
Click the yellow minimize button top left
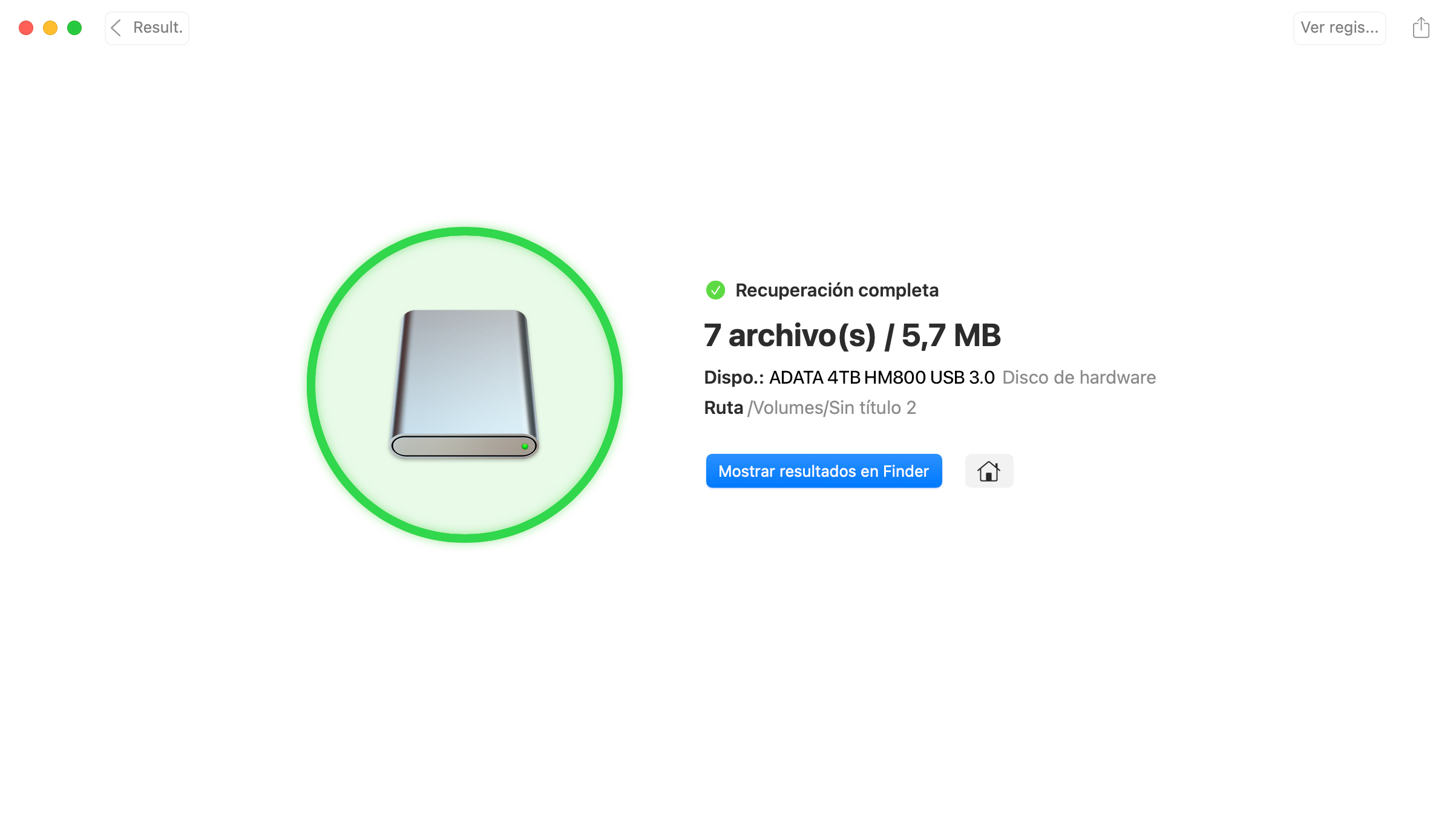click(50, 27)
